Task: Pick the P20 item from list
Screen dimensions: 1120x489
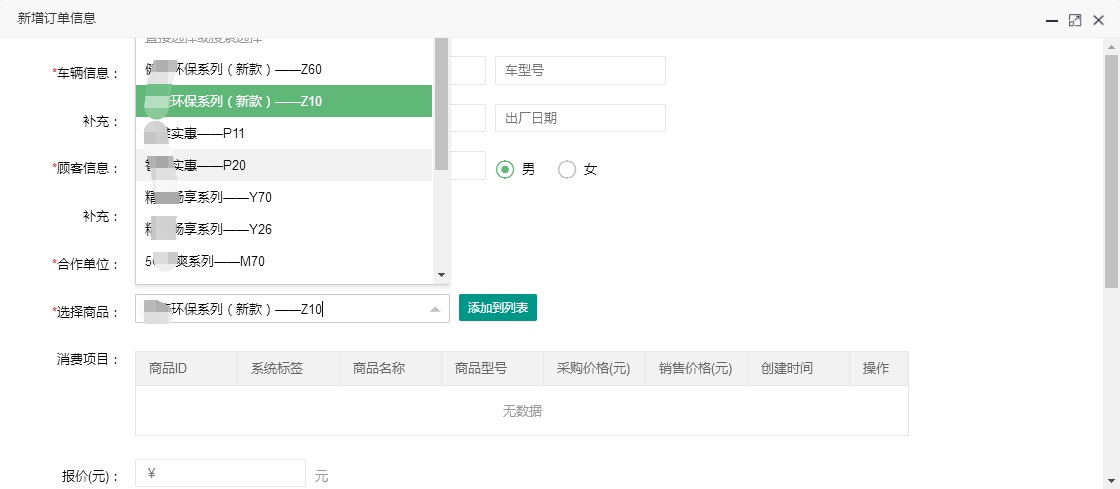Action: click(284, 165)
